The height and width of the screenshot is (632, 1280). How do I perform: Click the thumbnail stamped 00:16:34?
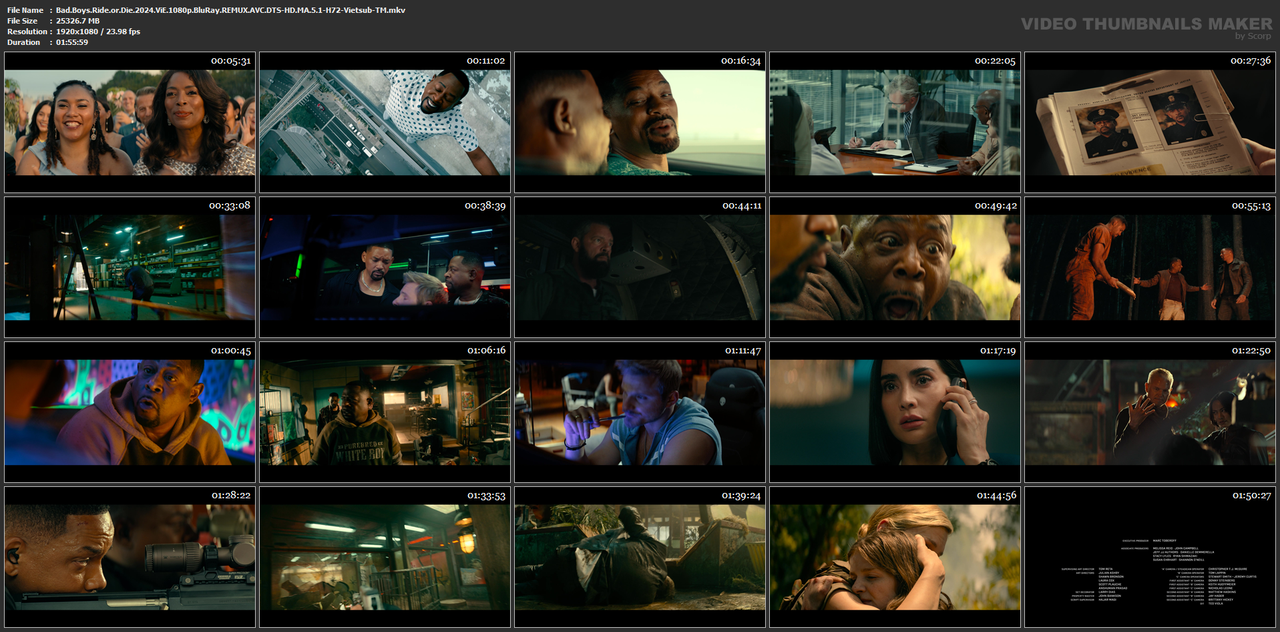640,122
